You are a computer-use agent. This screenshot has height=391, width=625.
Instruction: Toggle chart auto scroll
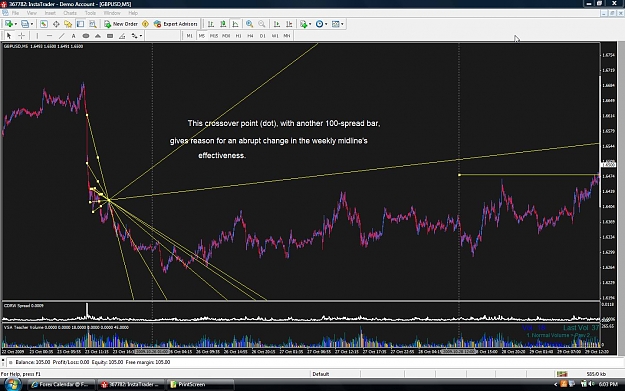[x=277, y=24]
